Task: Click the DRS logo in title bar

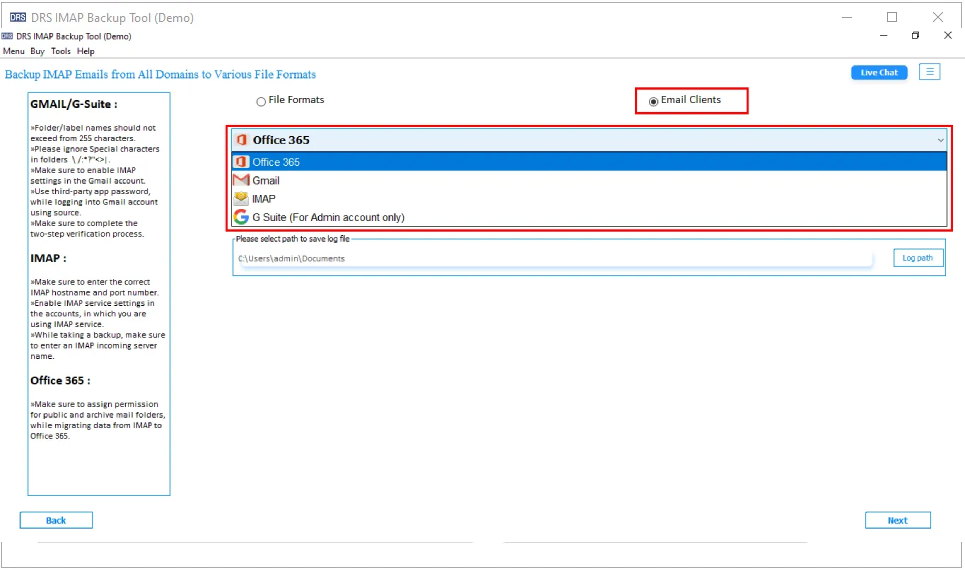Action: pos(18,17)
